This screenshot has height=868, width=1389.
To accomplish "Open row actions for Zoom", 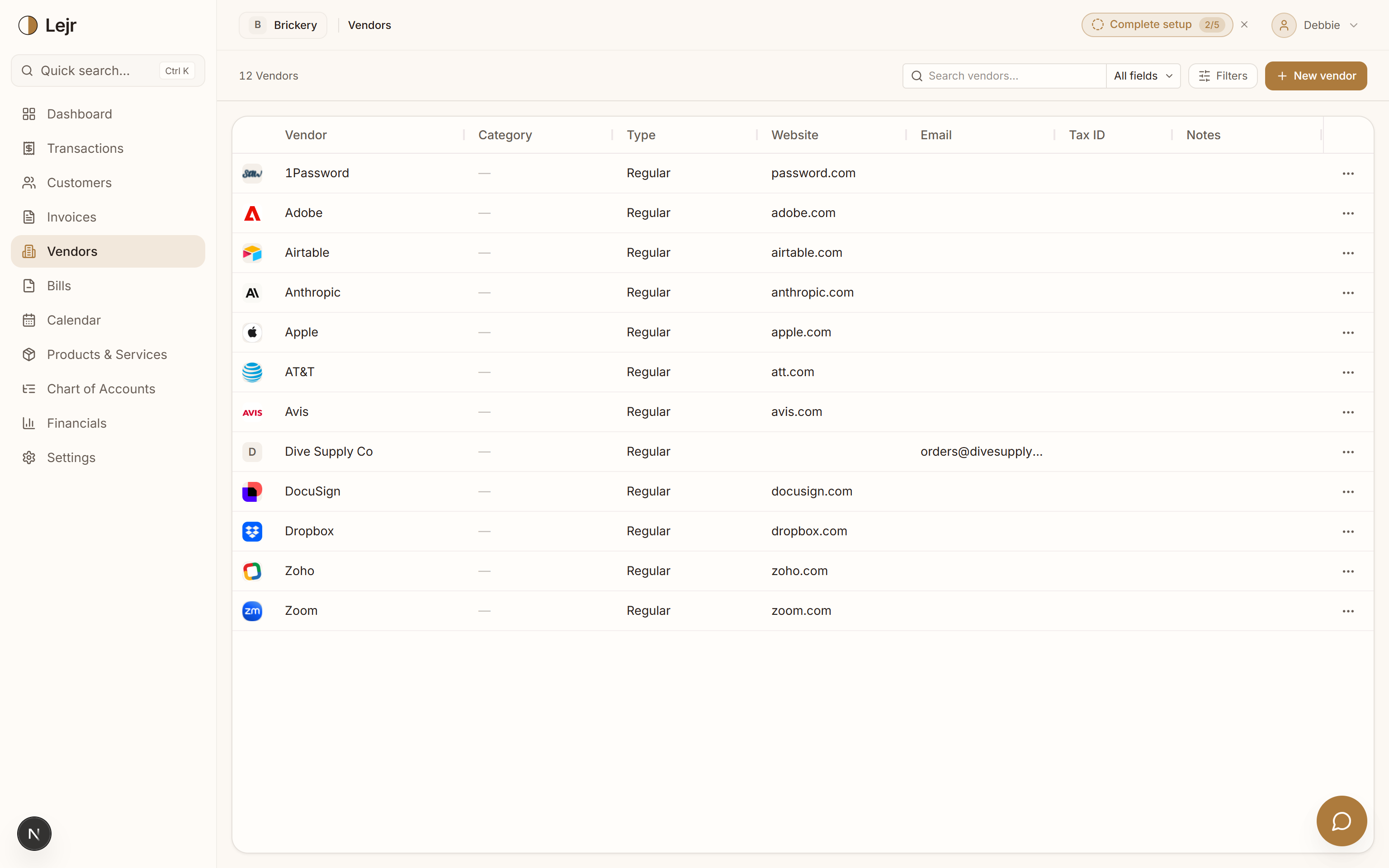I will pyautogui.click(x=1348, y=611).
